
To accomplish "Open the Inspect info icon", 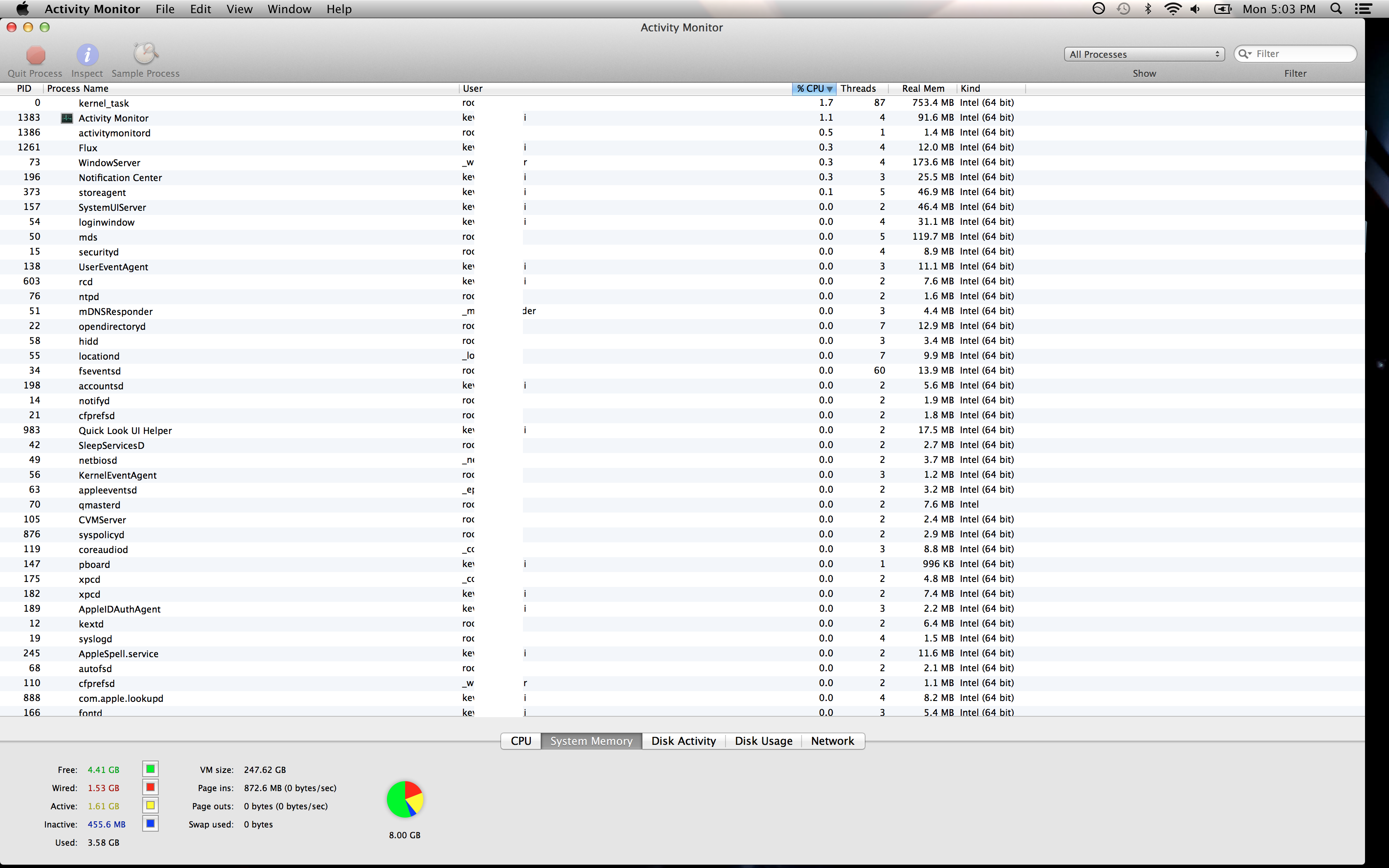I will tap(87, 55).
